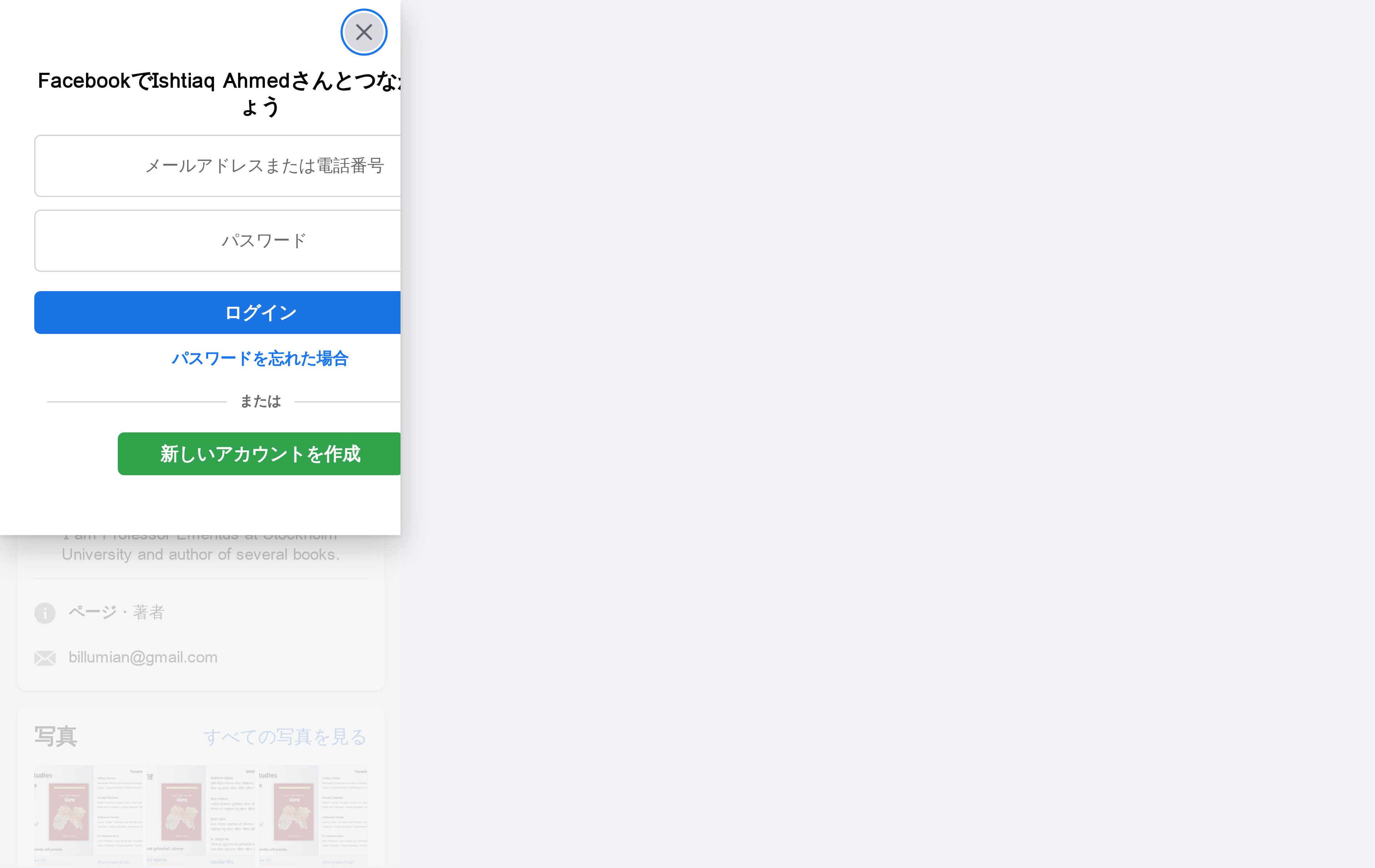
Task: Click the dialog's Ishtiaq Ahmed heading
Action: tap(220, 81)
